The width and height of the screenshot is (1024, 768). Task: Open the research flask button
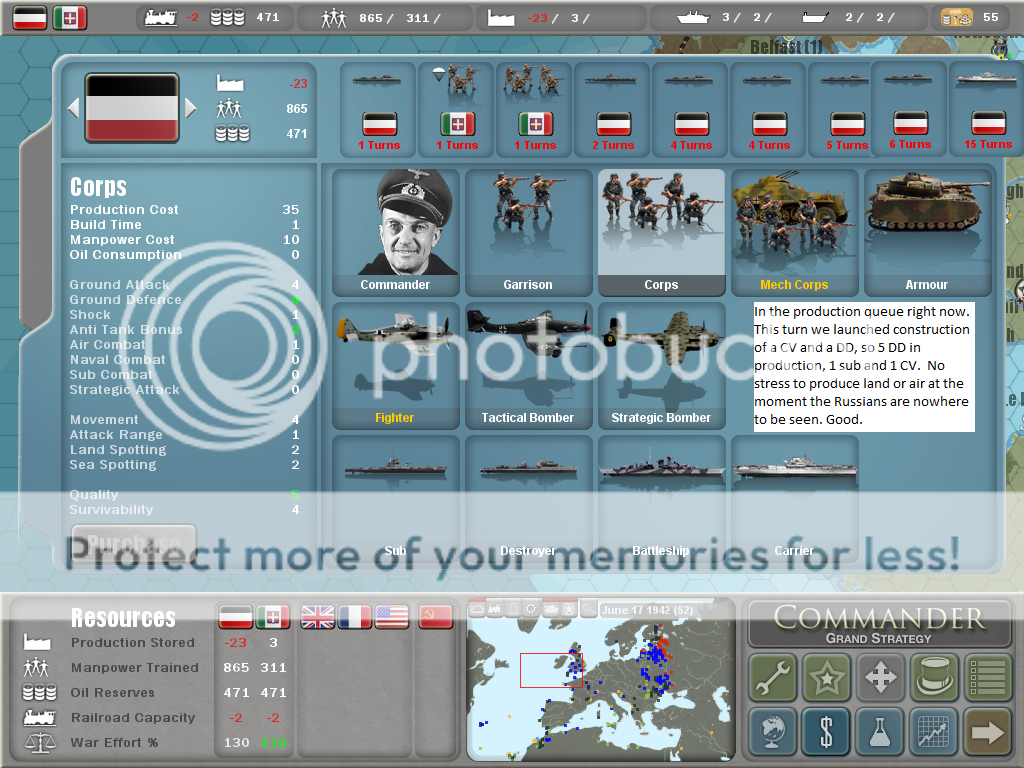(880, 732)
